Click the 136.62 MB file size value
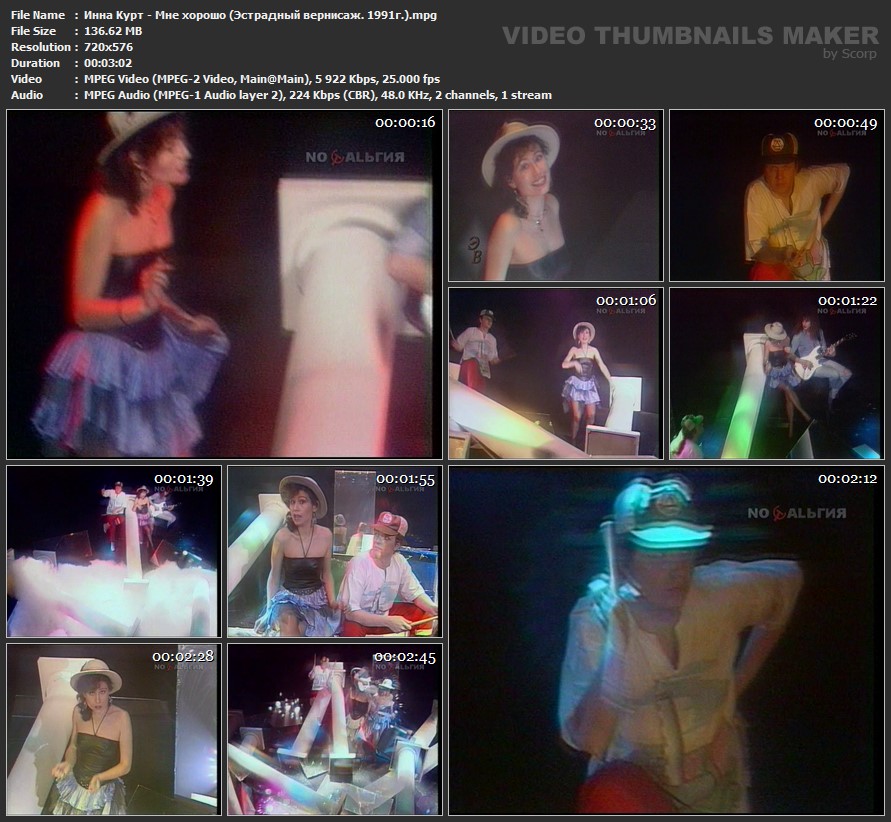This screenshot has width=891, height=822. (108, 31)
